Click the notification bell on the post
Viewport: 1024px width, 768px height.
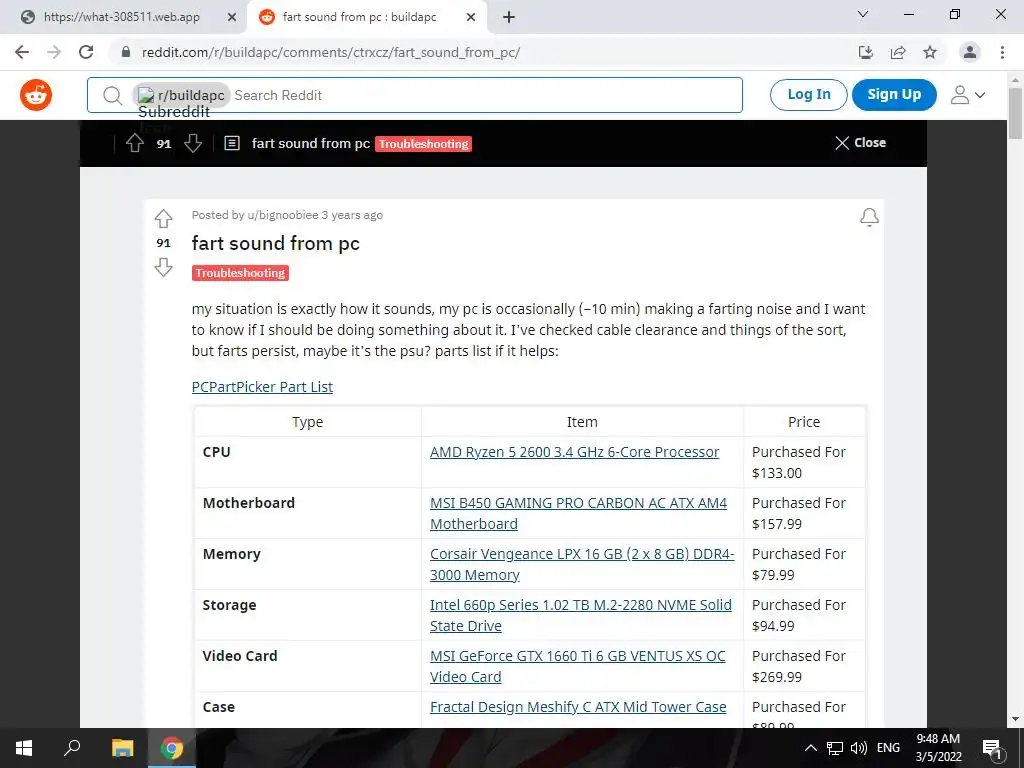click(869, 217)
